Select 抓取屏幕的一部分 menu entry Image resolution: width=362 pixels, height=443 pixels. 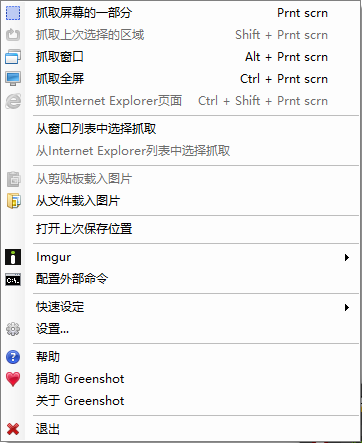point(181,13)
